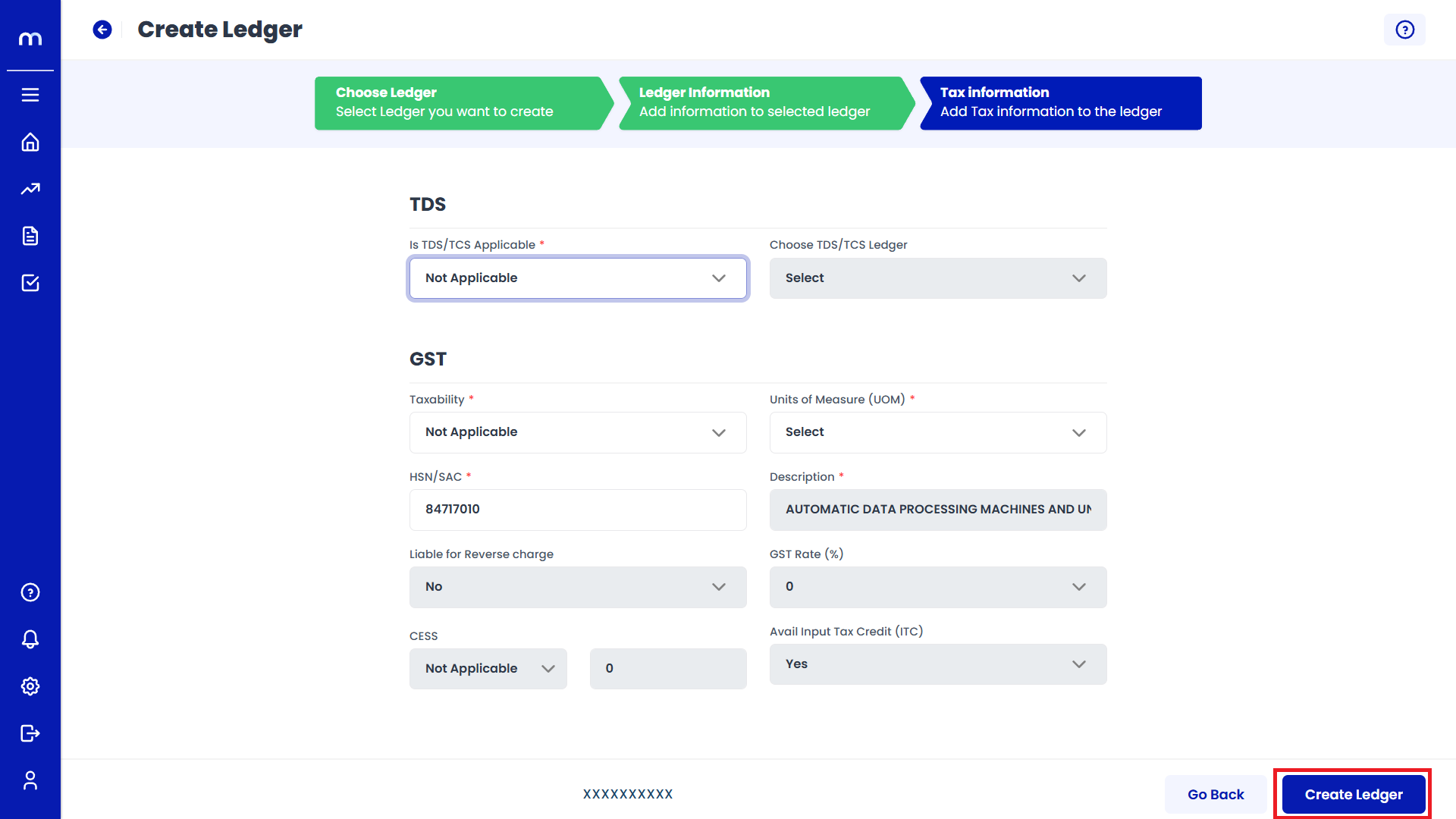Open settings gear in sidebar

pos(30,686)
